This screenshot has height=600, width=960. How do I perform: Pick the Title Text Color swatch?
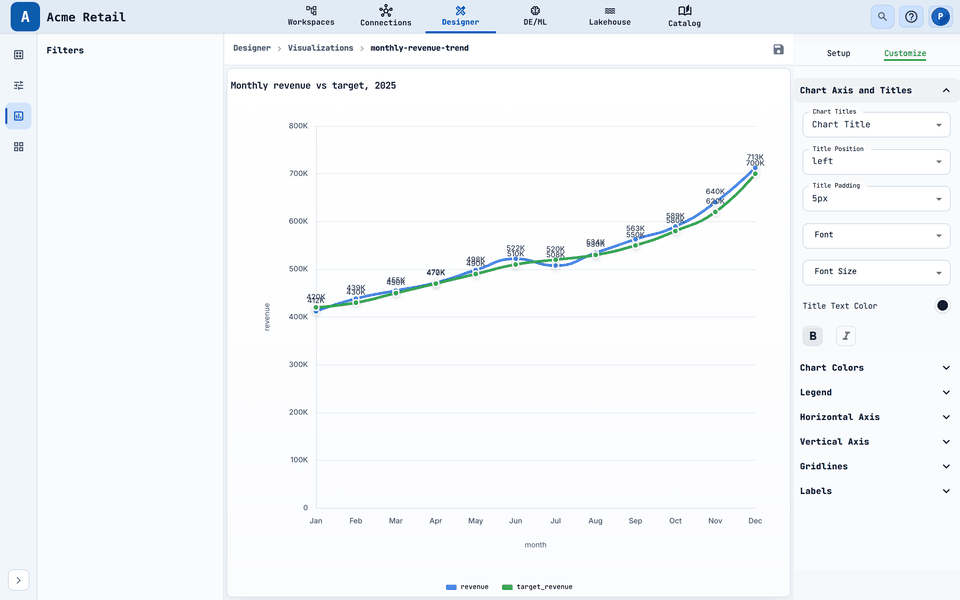(x=942, y=306)
